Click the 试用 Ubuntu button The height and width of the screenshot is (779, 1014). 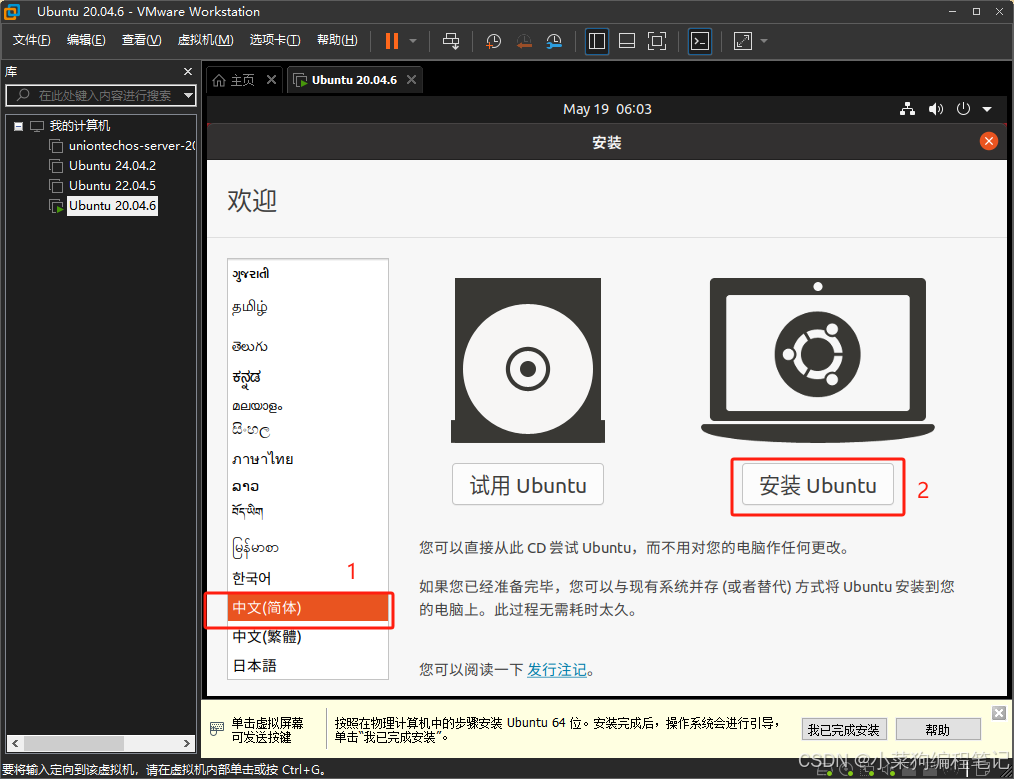[528, 484]
